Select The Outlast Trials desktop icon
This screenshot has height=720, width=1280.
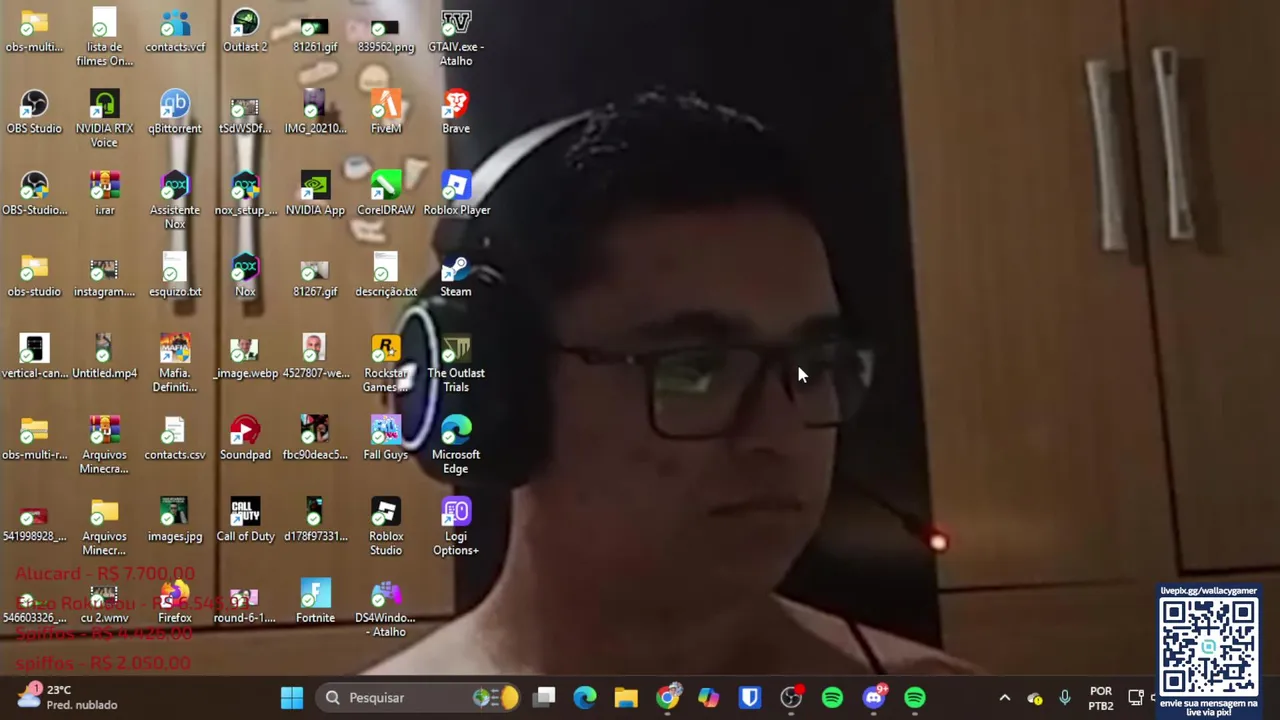point(456,364)
